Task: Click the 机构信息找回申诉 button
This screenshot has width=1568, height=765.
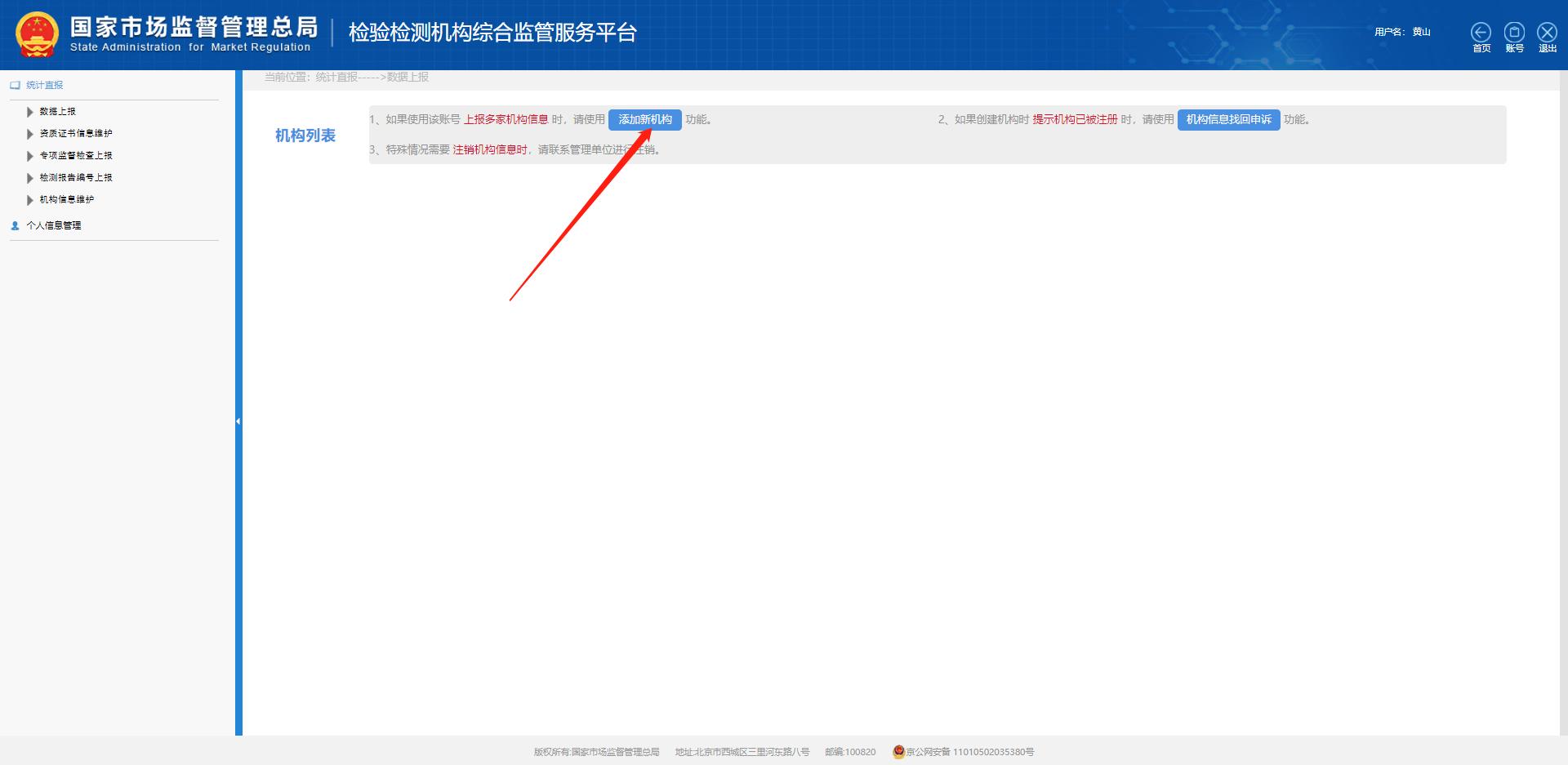Action: click(1228, 119)
